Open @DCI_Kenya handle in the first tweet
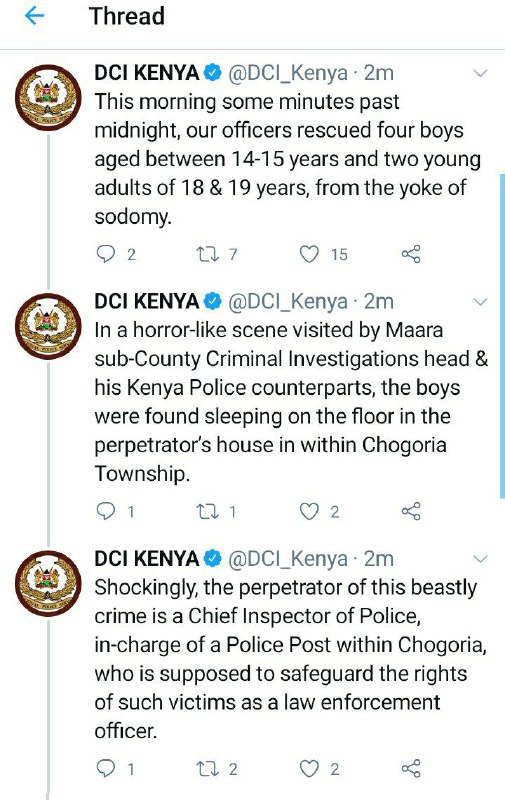 coord(288,74)
